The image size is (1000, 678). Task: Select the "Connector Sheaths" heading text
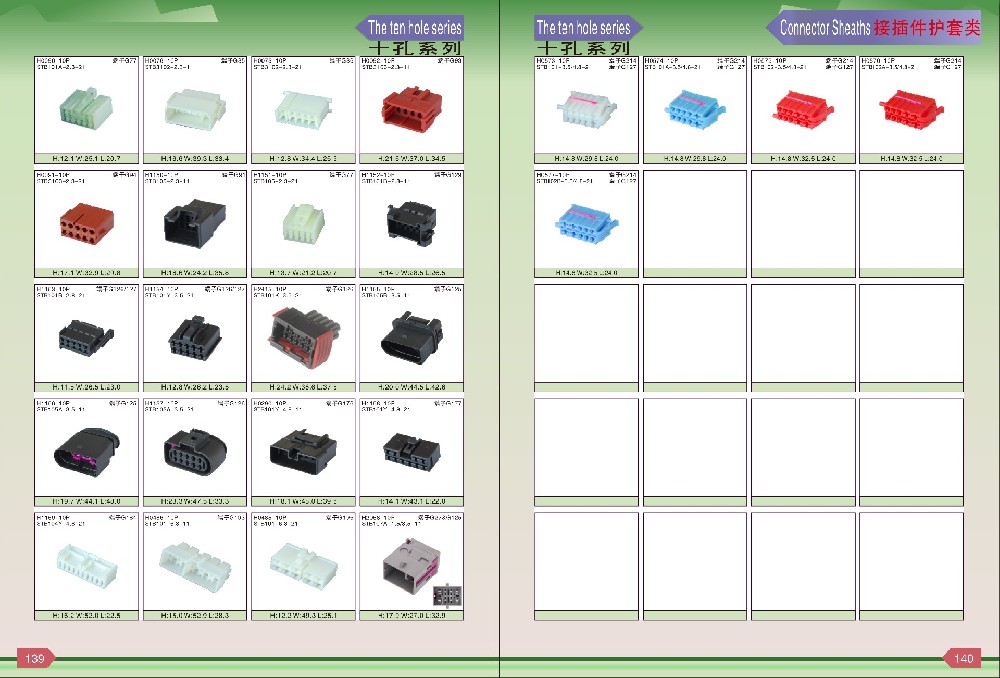coord(825,28)
